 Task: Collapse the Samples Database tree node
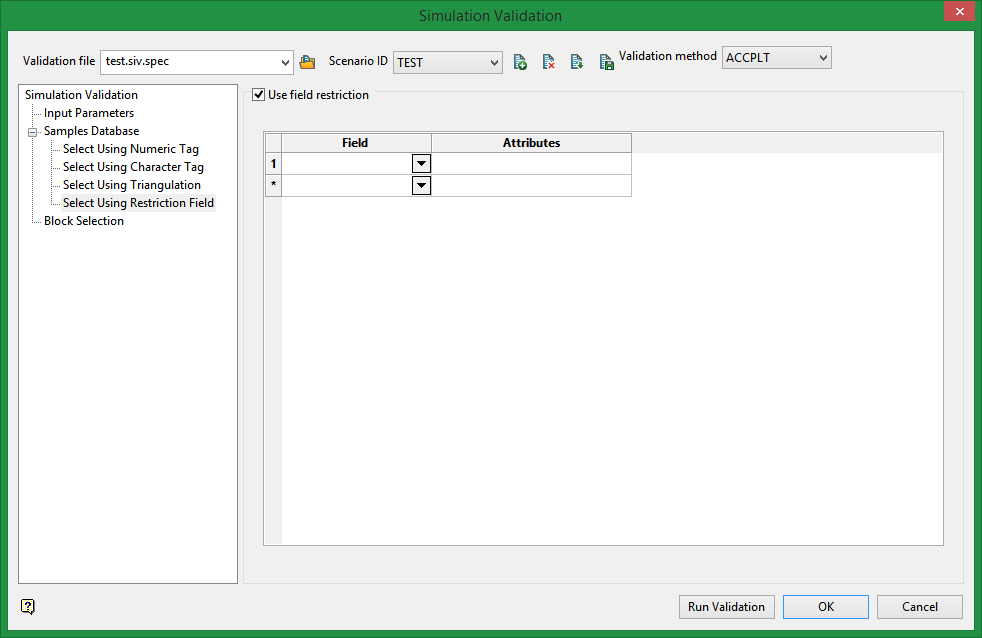[x=32, y=131]
